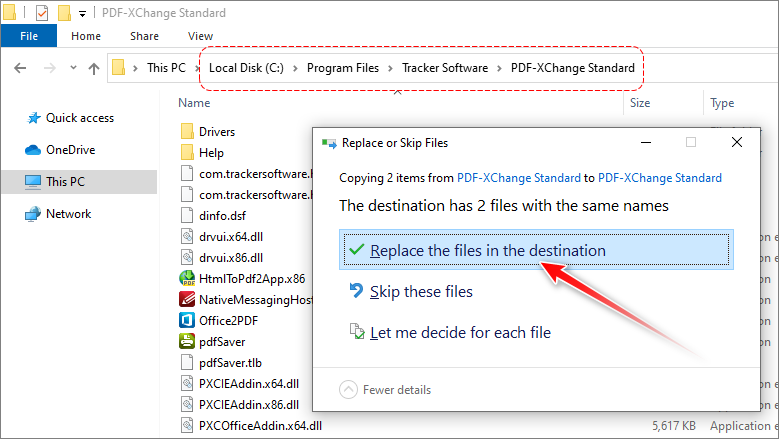Click the Help folder icon
Screen dimensions: 779x439
[x=187, y=152]
